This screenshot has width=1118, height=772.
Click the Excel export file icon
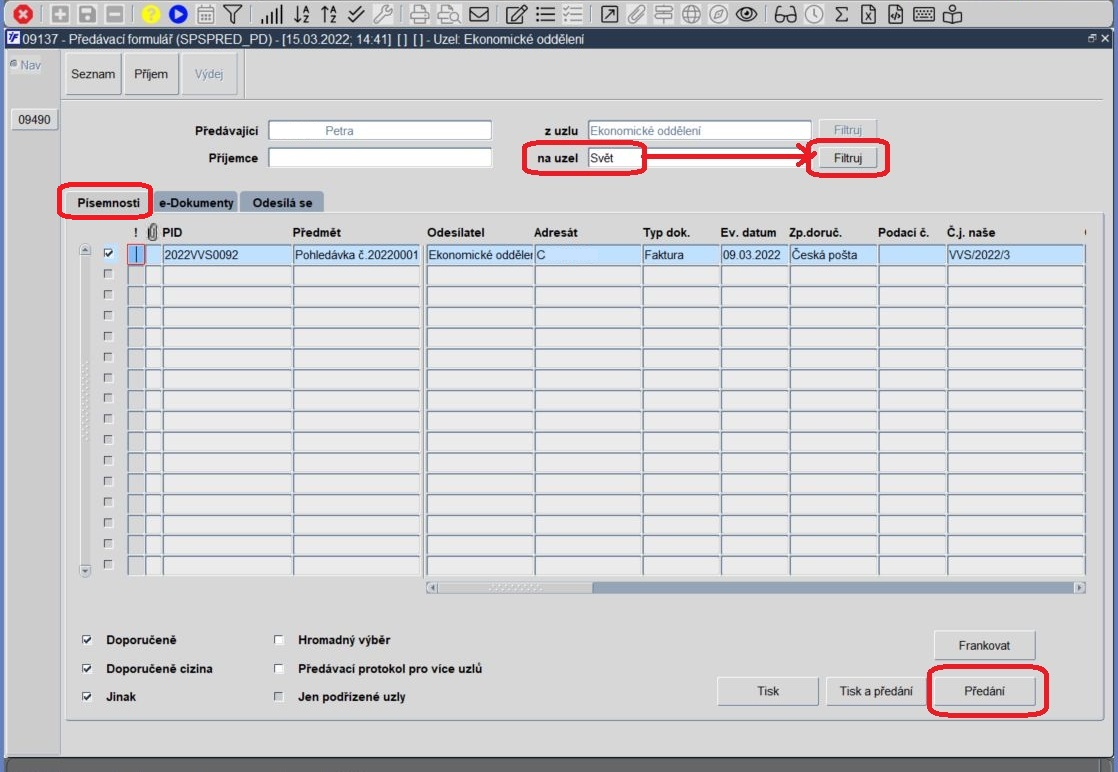click(868, 14)
